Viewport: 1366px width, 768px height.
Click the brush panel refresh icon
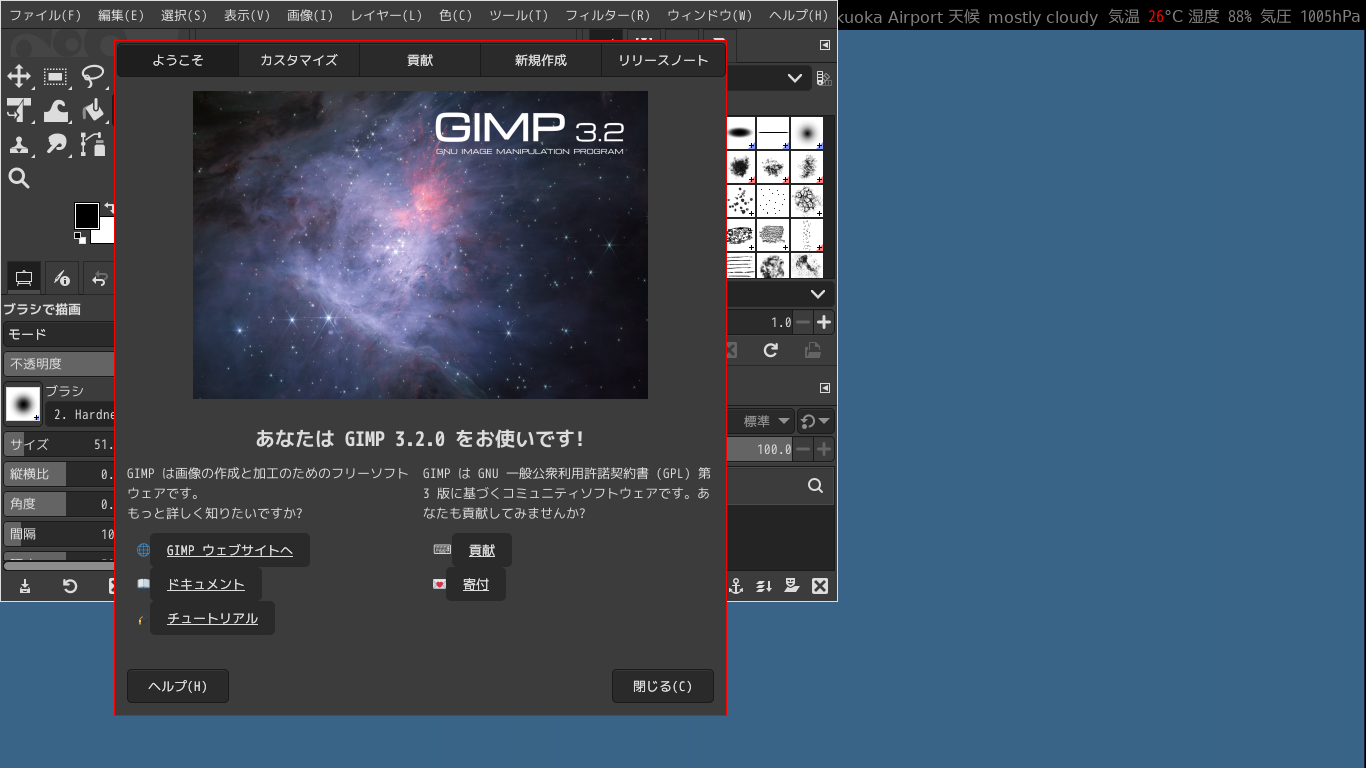coord(771,350)
